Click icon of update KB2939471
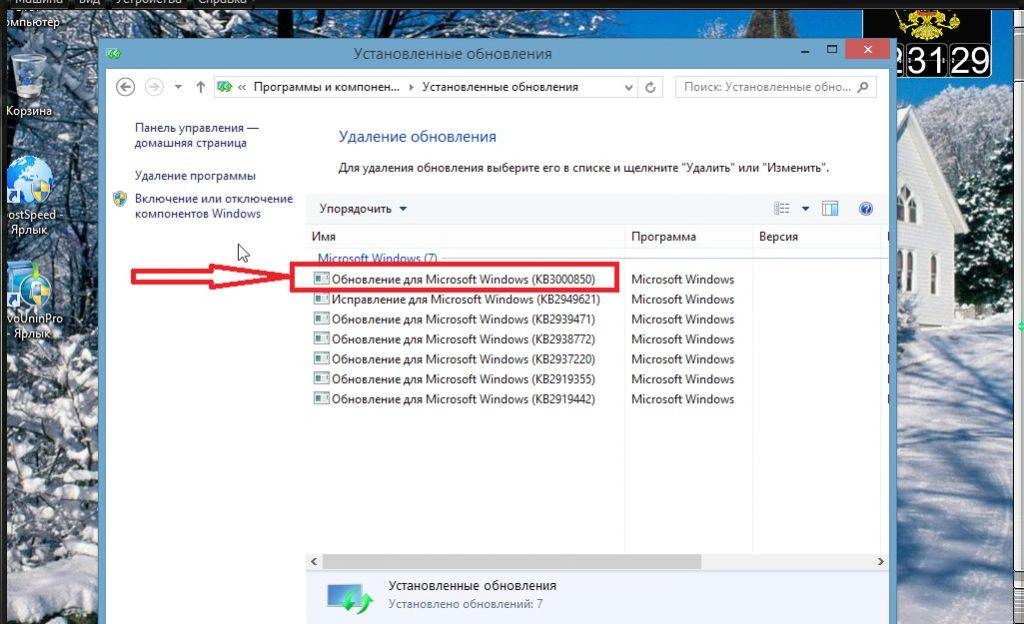 coord(321,319)
